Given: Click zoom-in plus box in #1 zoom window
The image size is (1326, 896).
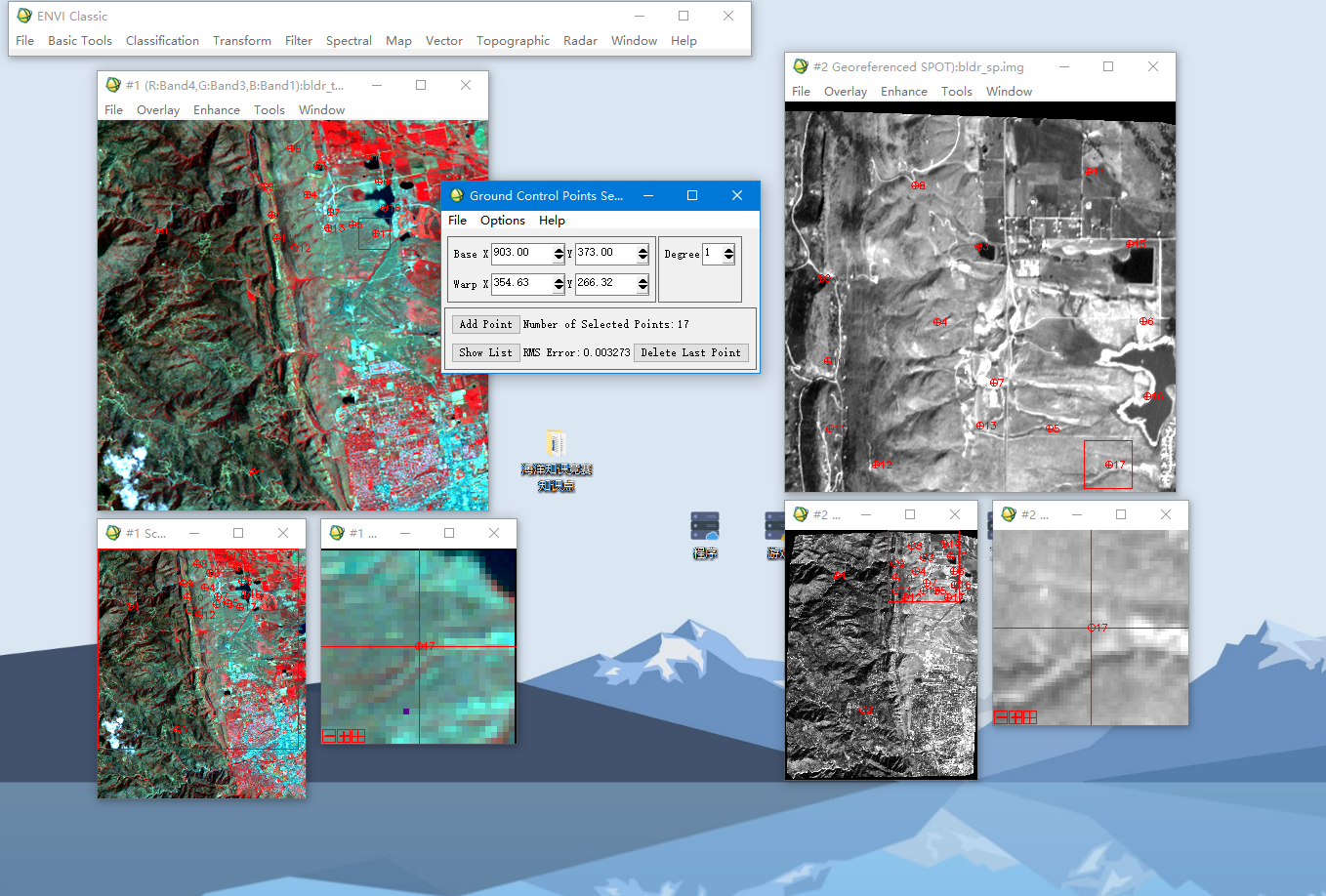Looking at the screenshot, I should click(344, 736).
